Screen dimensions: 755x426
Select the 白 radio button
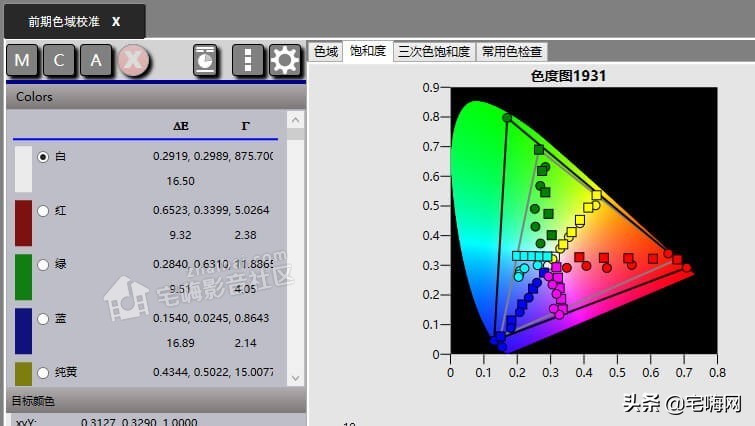pyautogui.click(x=43, y=156)
